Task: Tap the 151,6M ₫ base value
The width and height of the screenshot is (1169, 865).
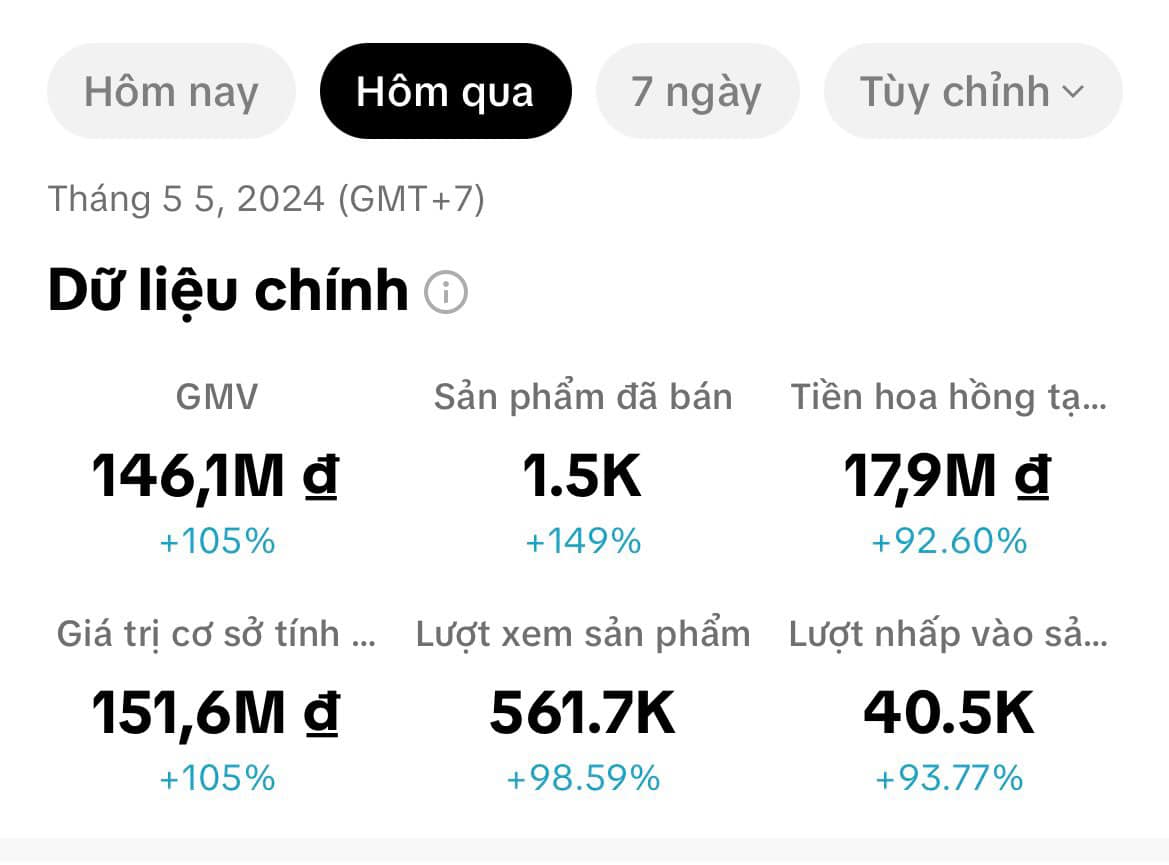Action: [215, 714]
